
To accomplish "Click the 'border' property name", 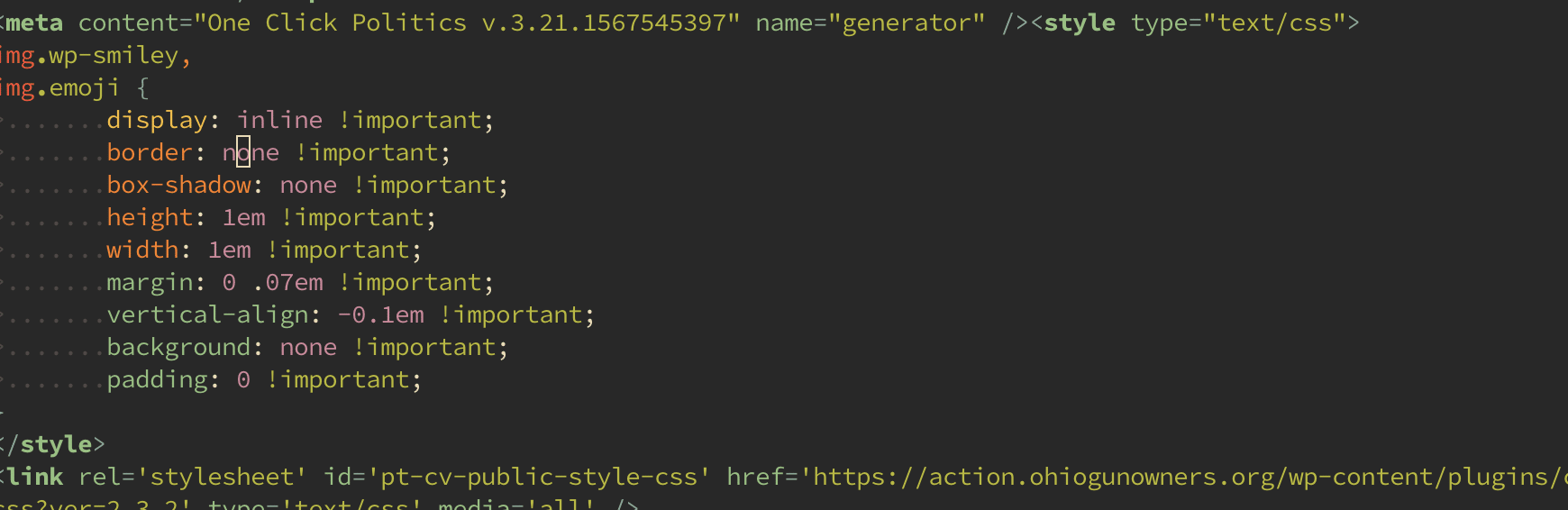I will click(x=150, y=152).
